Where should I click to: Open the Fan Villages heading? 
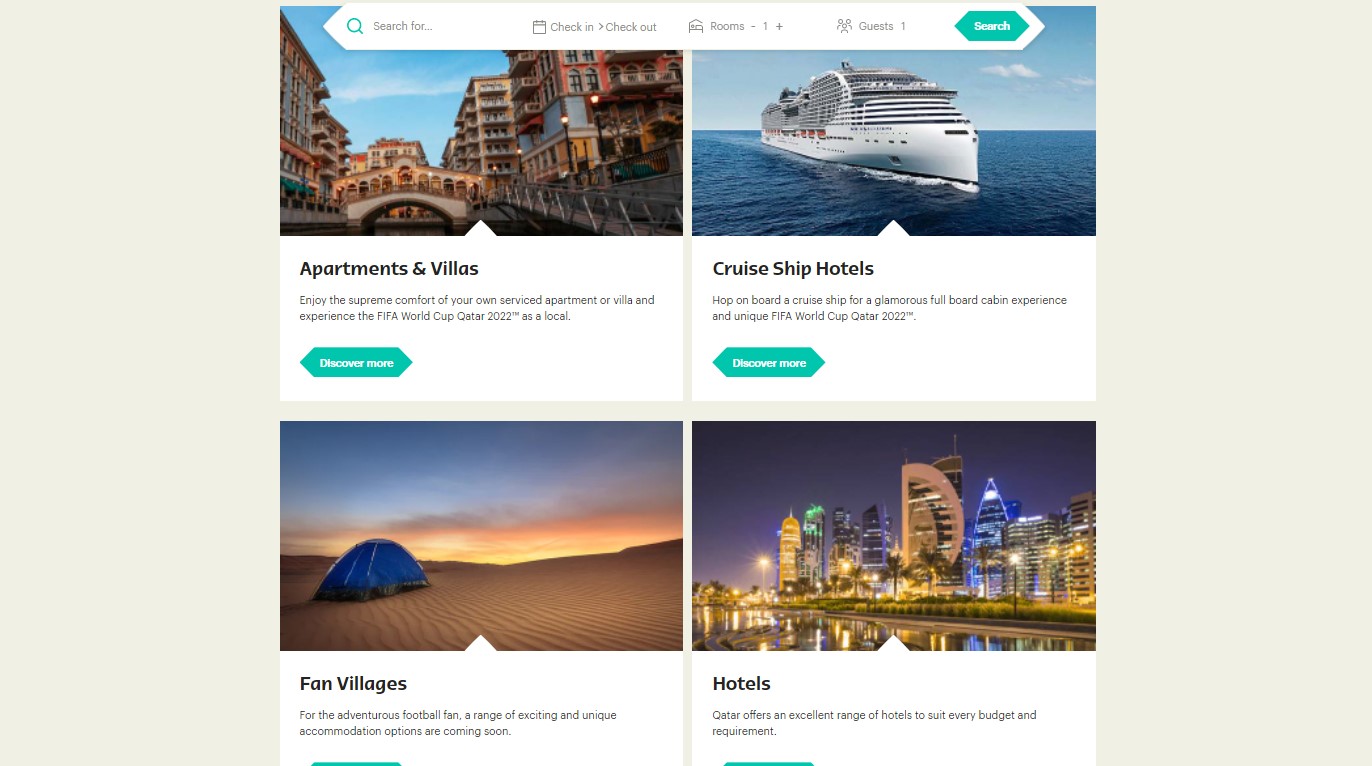click(x=353, y=683)
